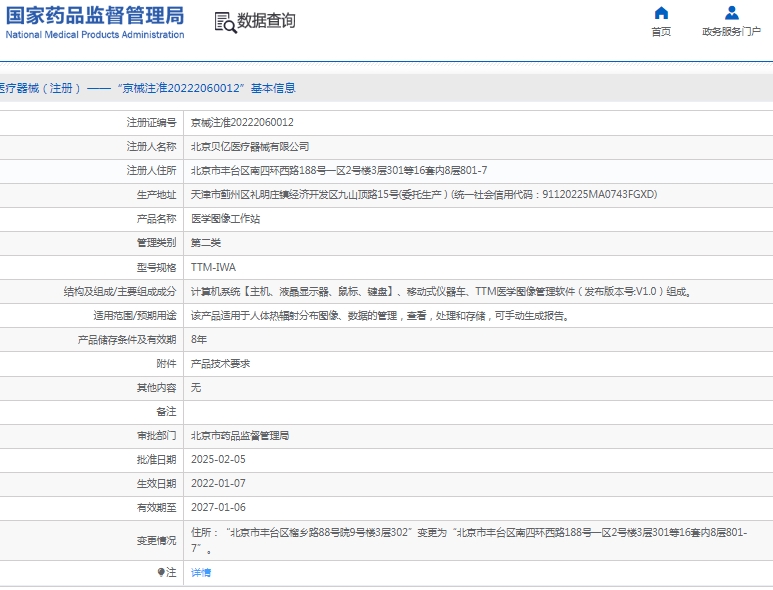Image resolution: width=773 pixels, height=590 pixels.
Task: Click the 注册人名称 row label
Action: point(151,146)
